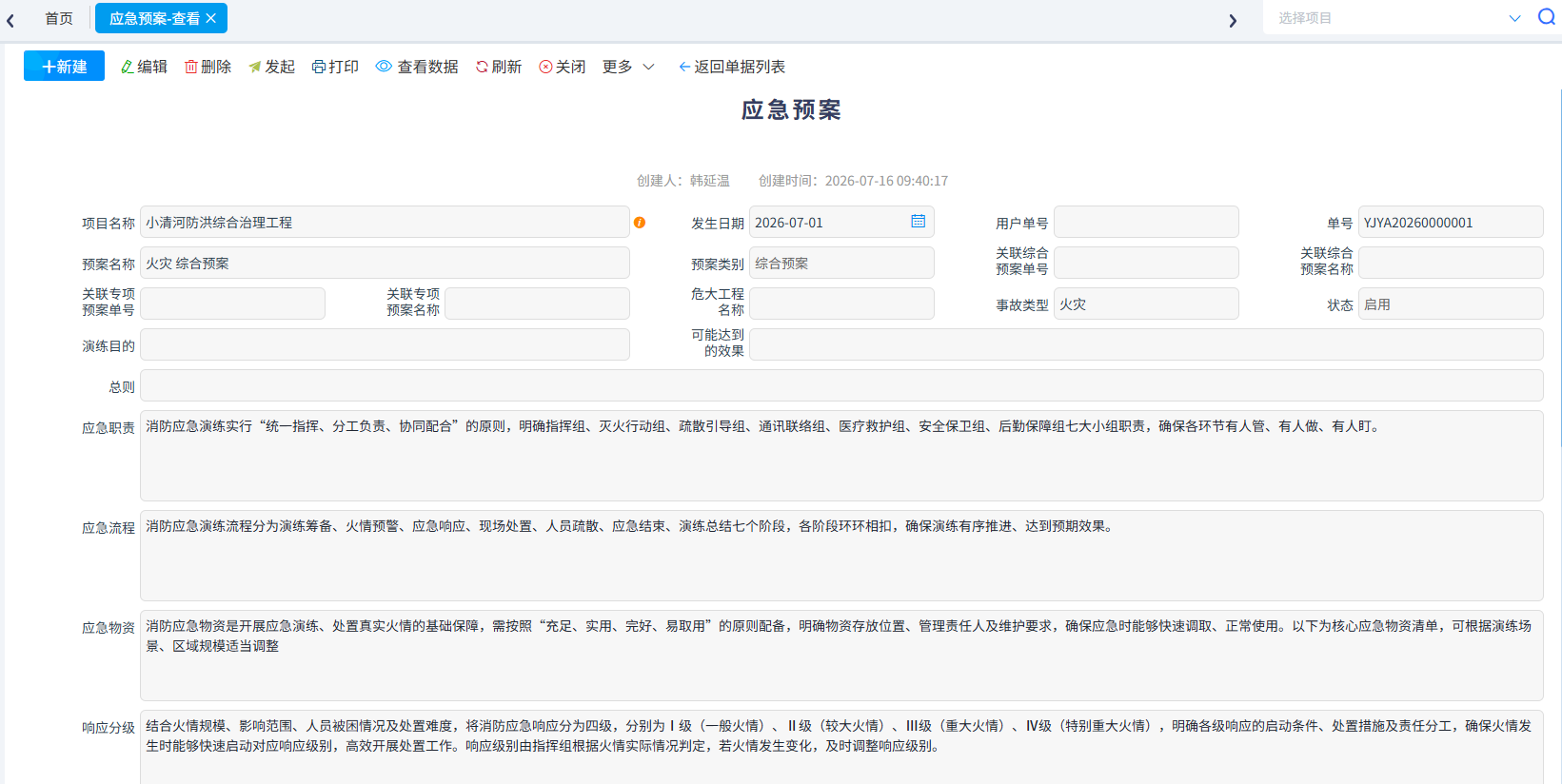
Task: Click the 删除 trash icon
Action: 191,67
